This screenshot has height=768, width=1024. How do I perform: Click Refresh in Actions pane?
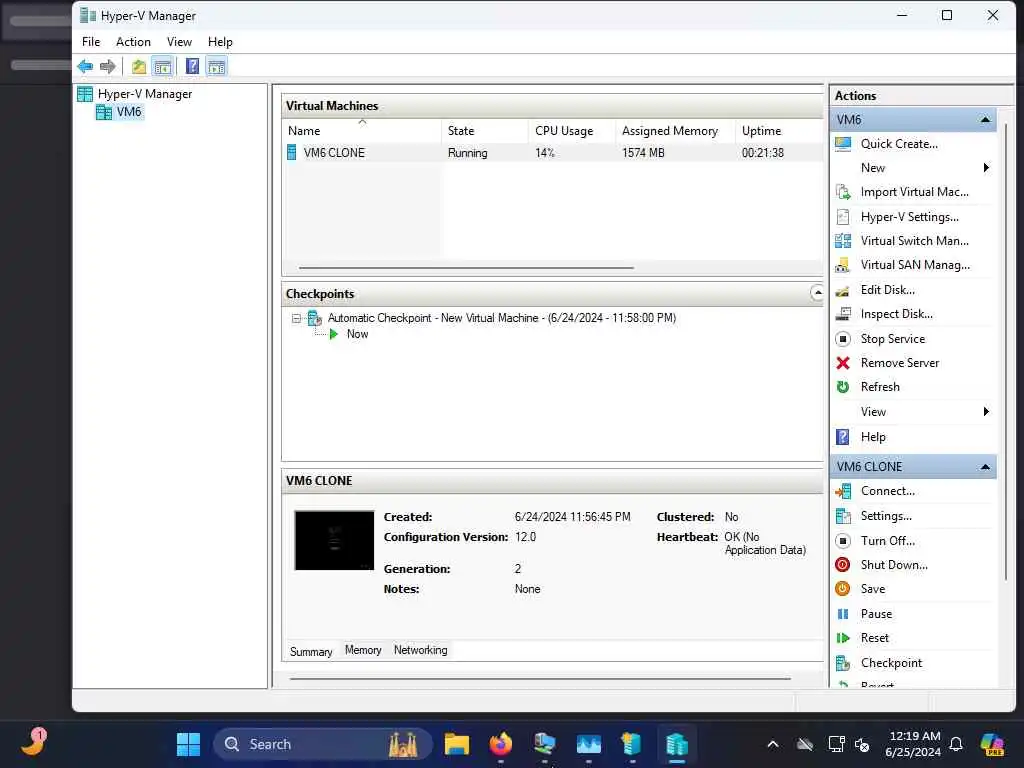click(x=880, y=387)
